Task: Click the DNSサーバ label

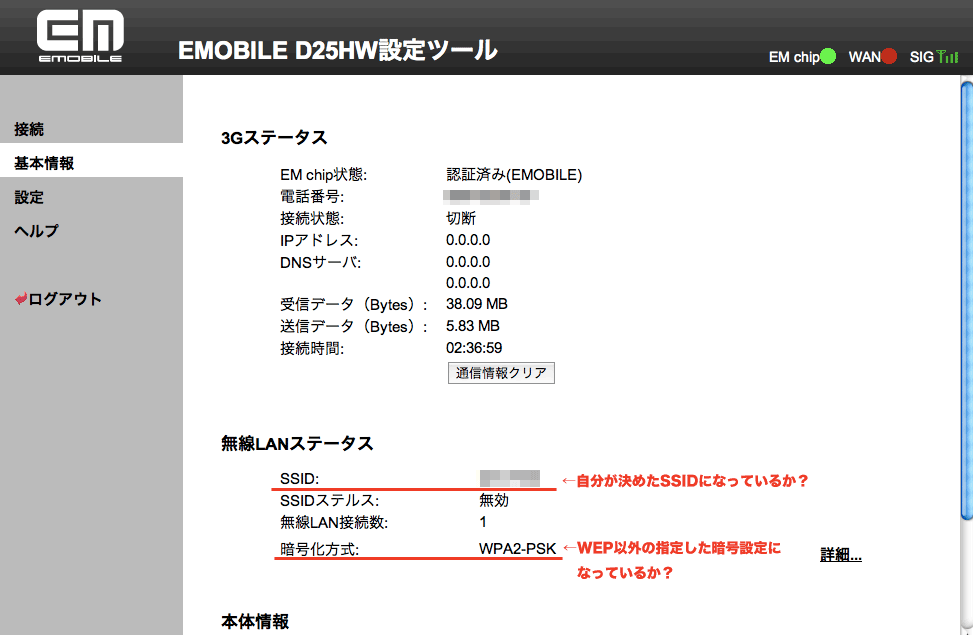Action: [320, 263]
